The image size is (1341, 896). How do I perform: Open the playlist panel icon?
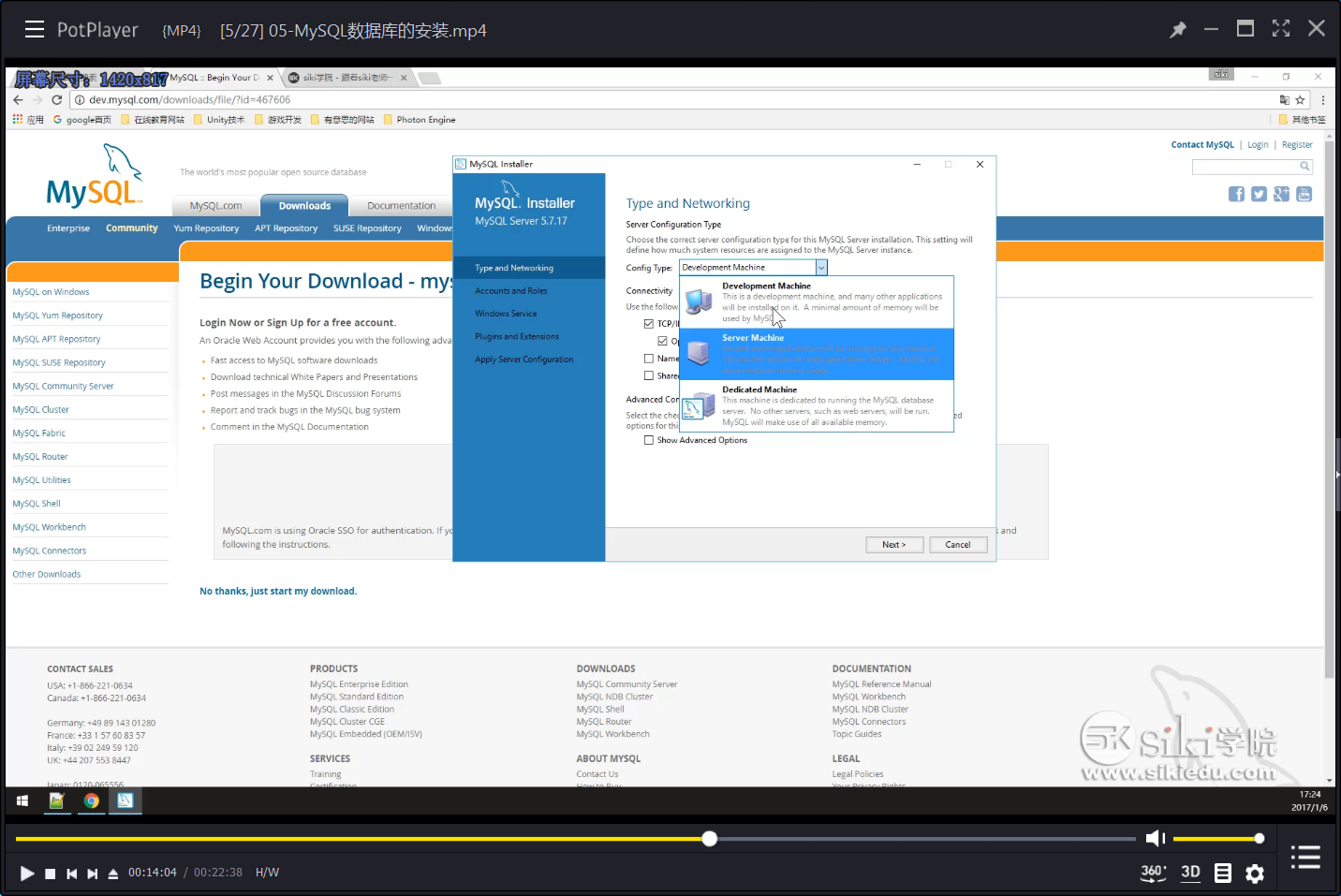[1305, 857]
